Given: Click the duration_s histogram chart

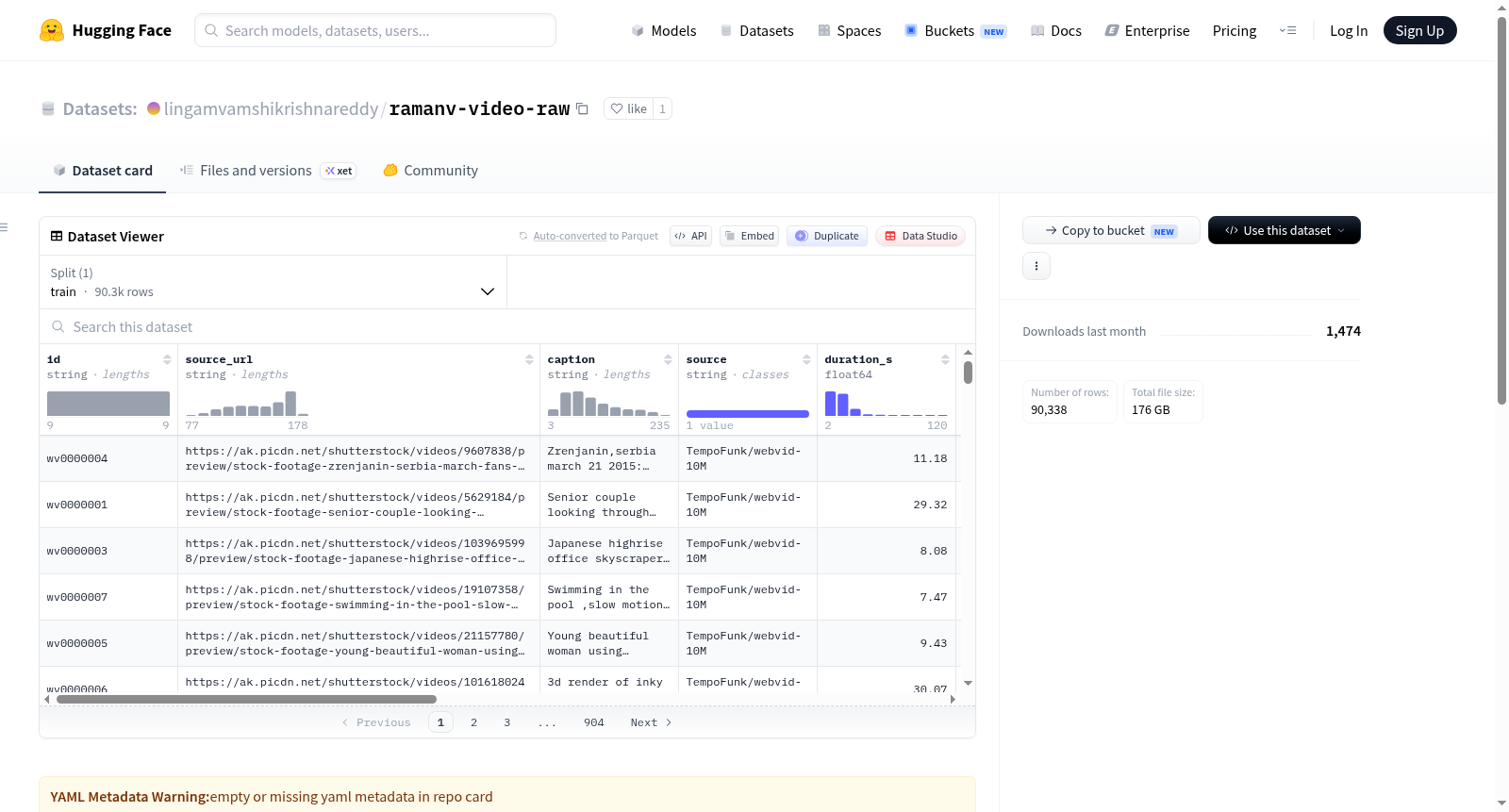Looking at the screenshot, I should coord(886,404).
